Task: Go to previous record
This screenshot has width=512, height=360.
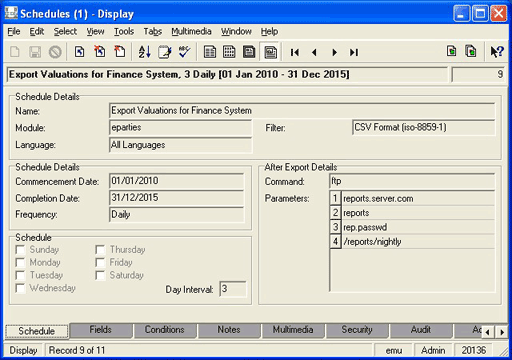Action: tap(314, 52)
